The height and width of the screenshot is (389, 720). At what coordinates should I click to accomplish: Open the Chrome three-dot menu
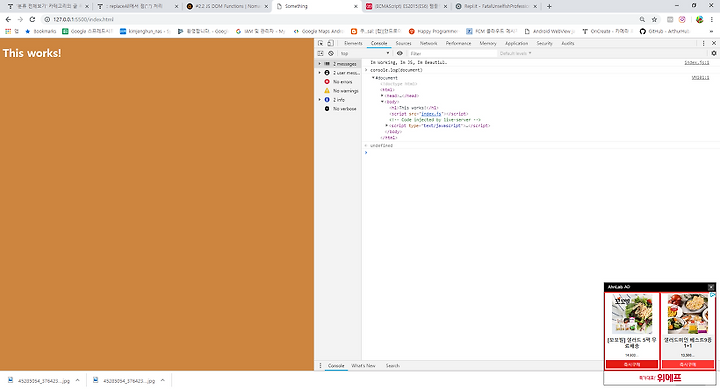pos(712,19)
